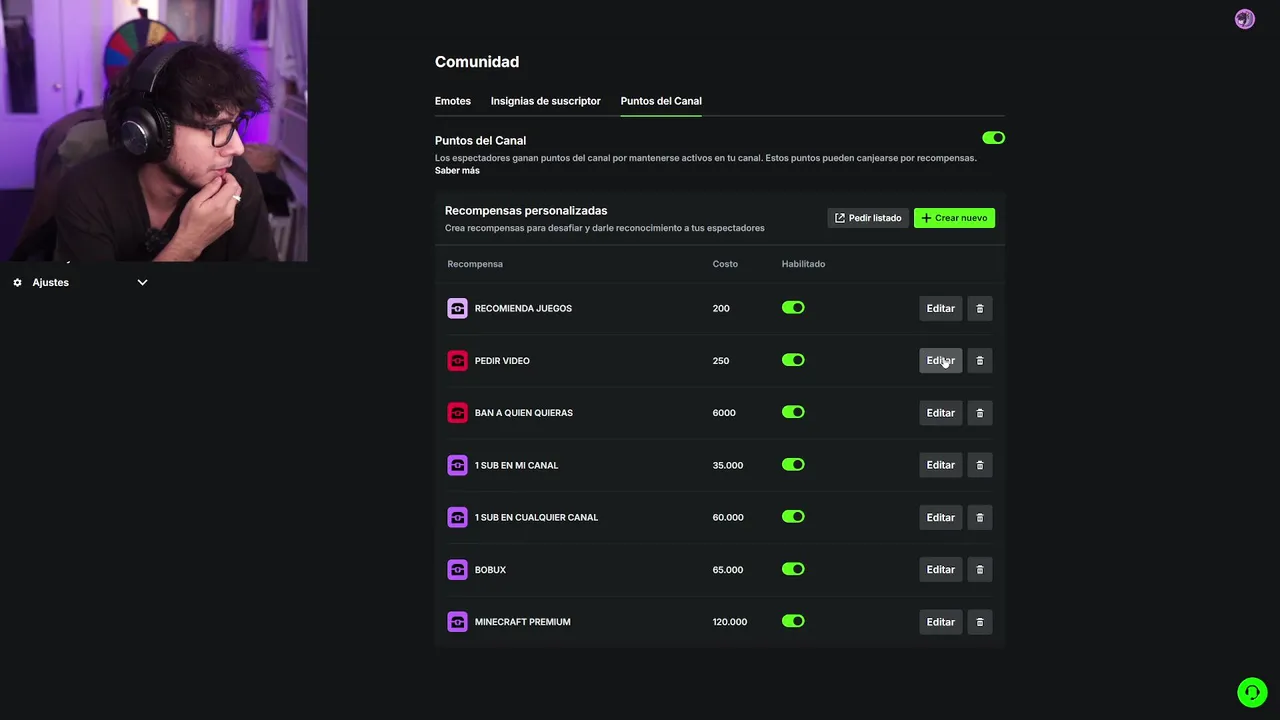Viewport: 1280px width, 720px height.
Task: Click the Comunidad page heading
Action: click(477, 62)
